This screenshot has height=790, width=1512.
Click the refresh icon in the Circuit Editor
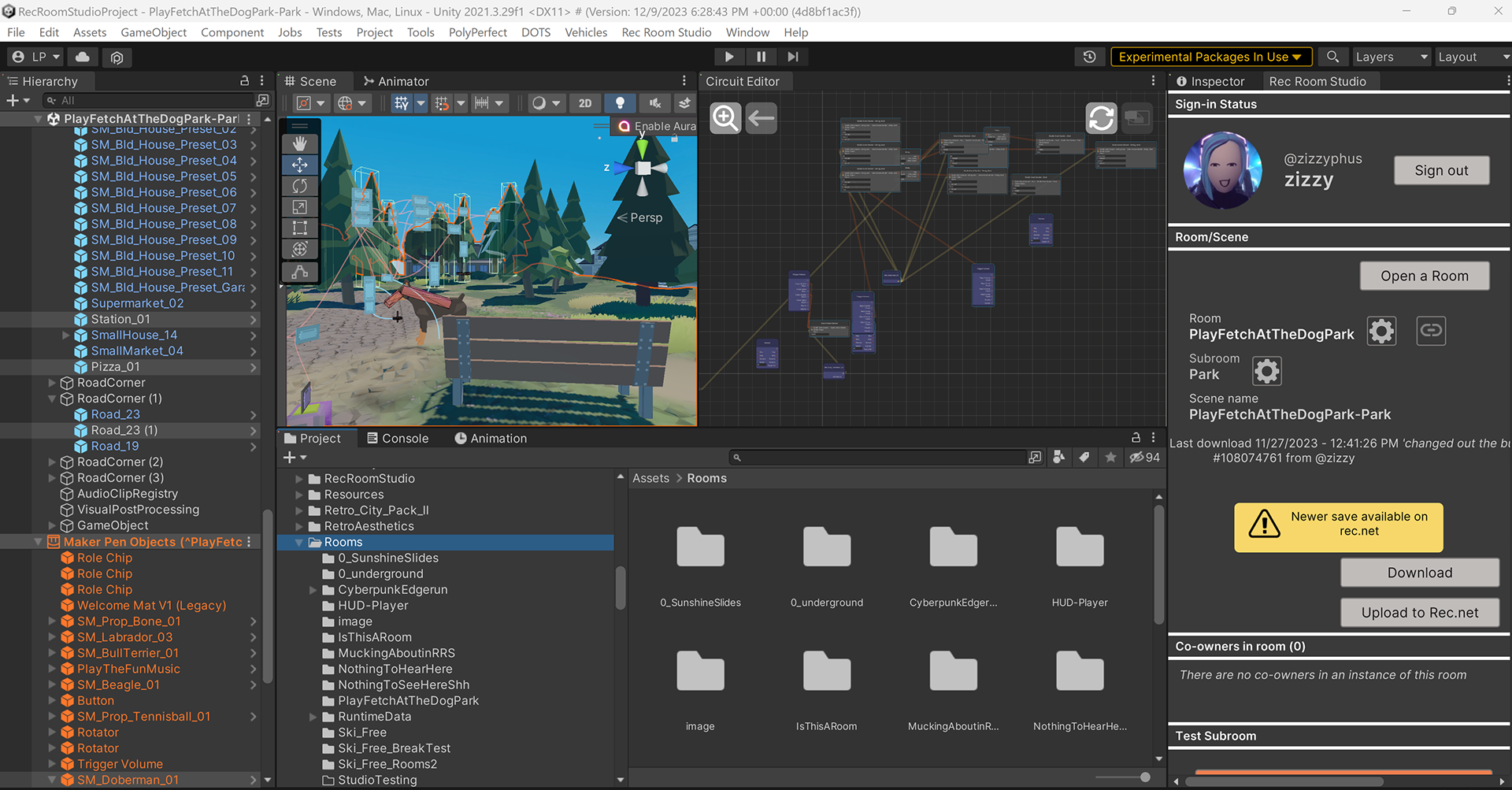[x=1101, y=117]
